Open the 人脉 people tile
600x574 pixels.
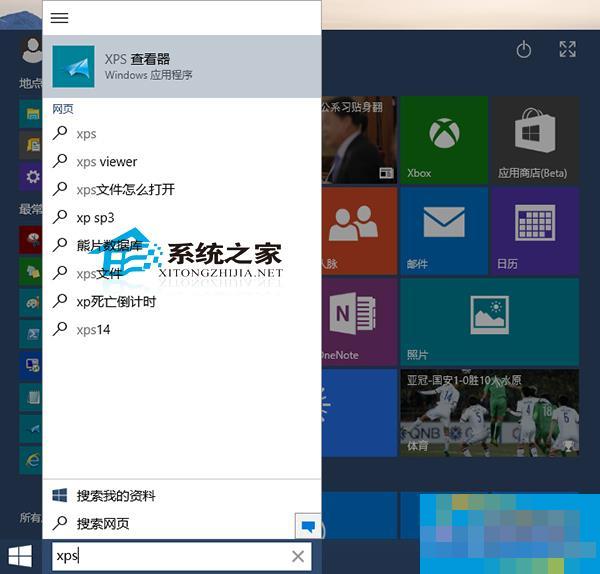tap(359, 231)
